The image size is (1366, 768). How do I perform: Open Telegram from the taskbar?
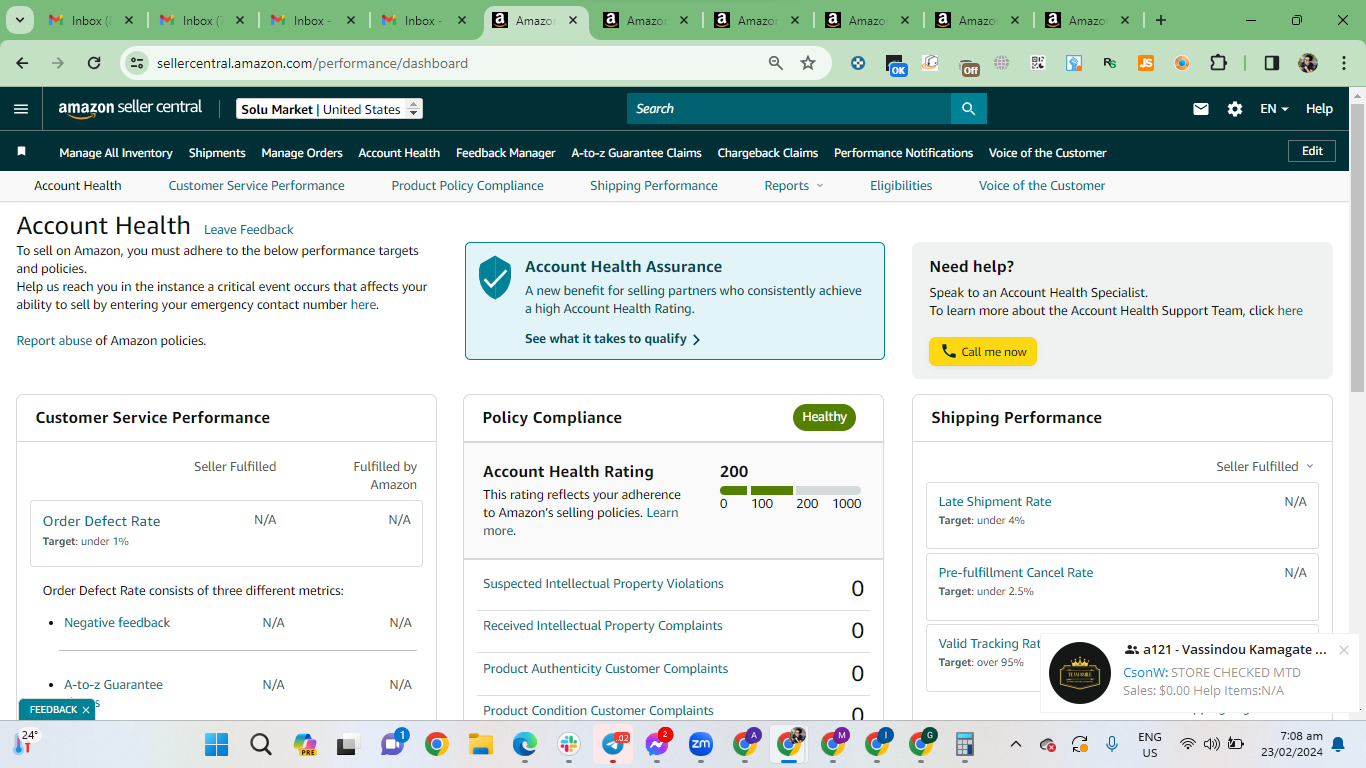pos(613,744)
